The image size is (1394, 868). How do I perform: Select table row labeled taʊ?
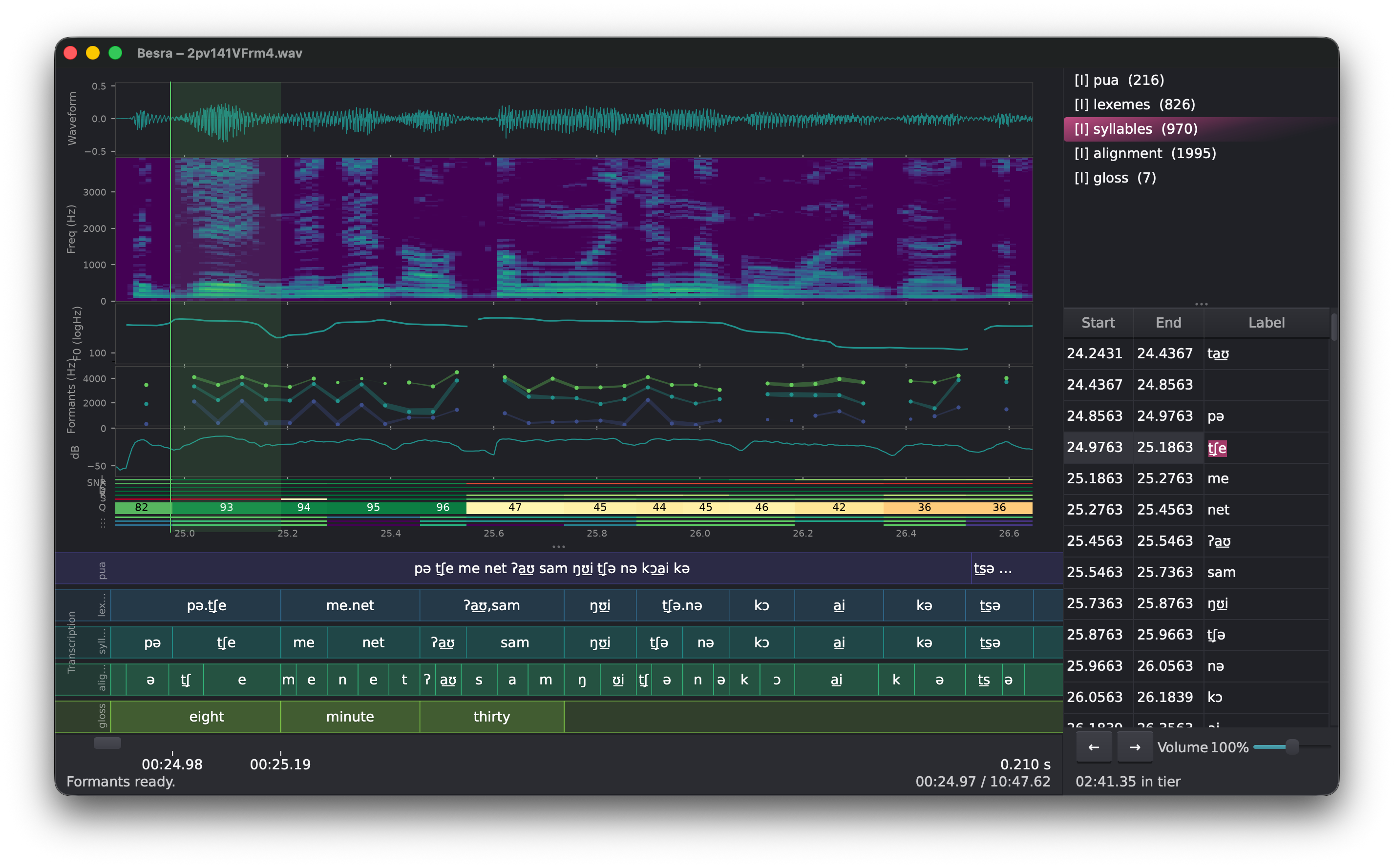[1196, 353]
